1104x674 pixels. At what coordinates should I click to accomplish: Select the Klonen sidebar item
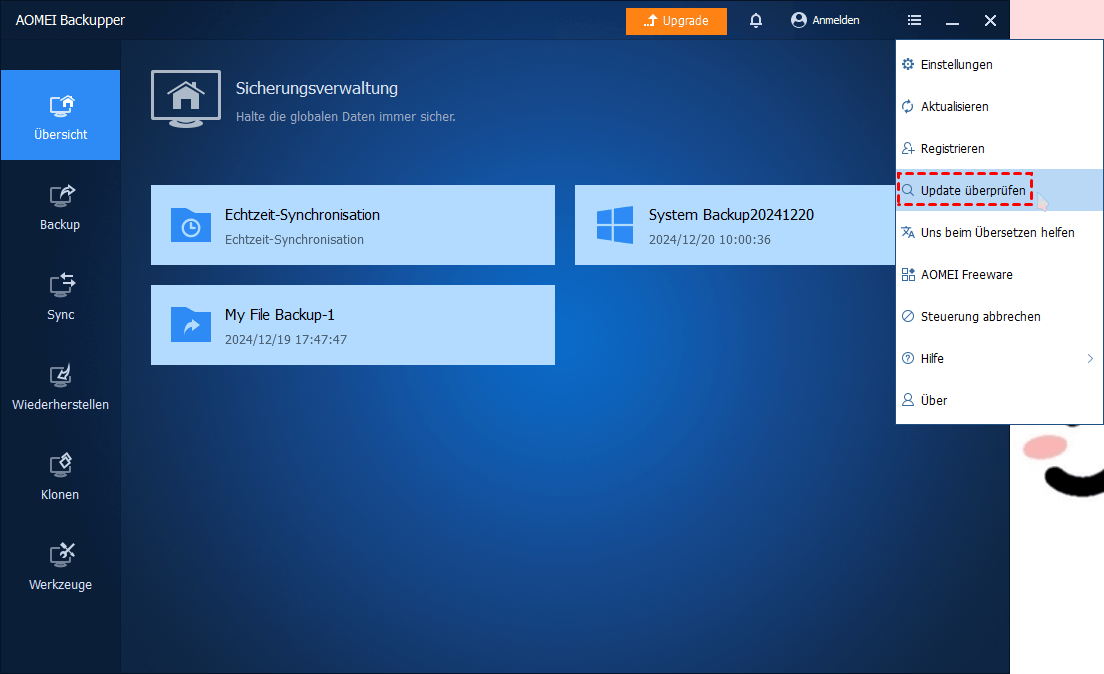tap(61, 478)
